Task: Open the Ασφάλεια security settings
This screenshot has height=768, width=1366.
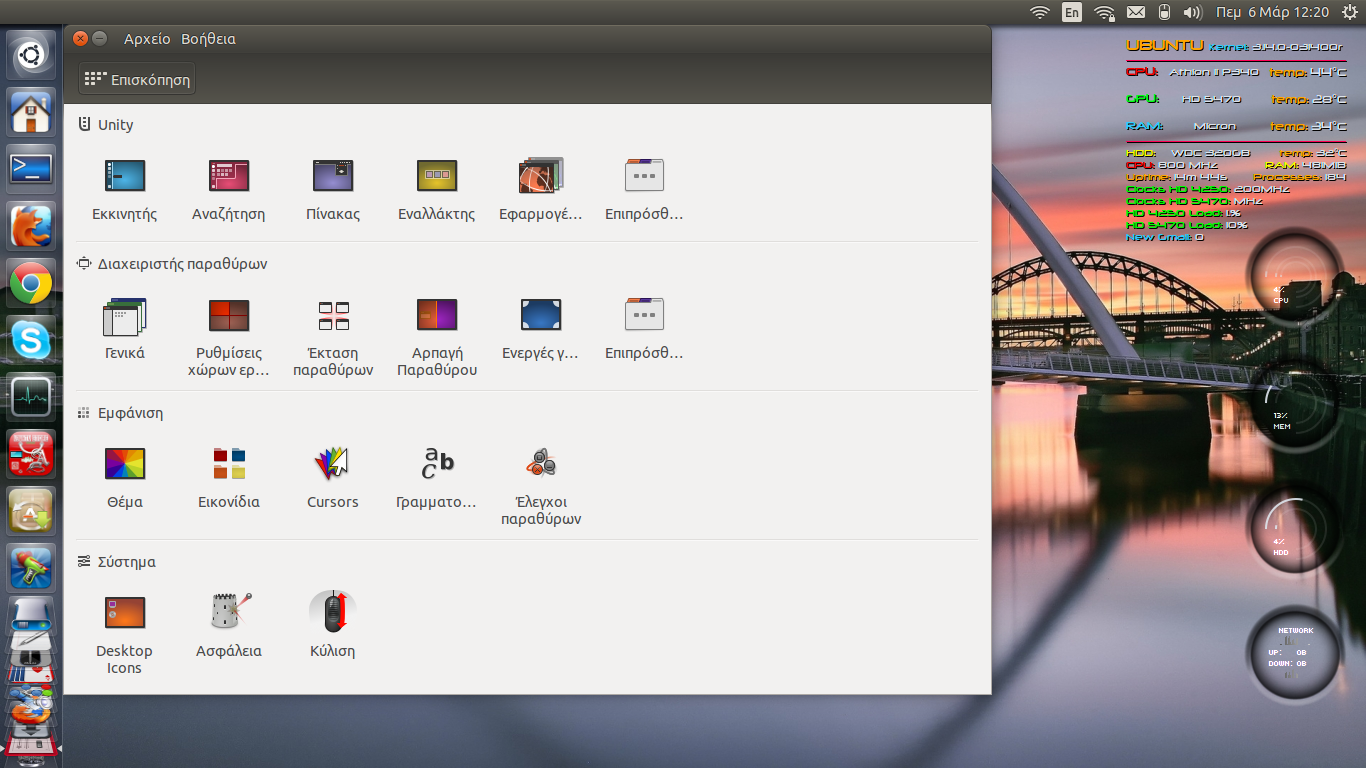Action: pyautogui.click(x=228, y=612)
